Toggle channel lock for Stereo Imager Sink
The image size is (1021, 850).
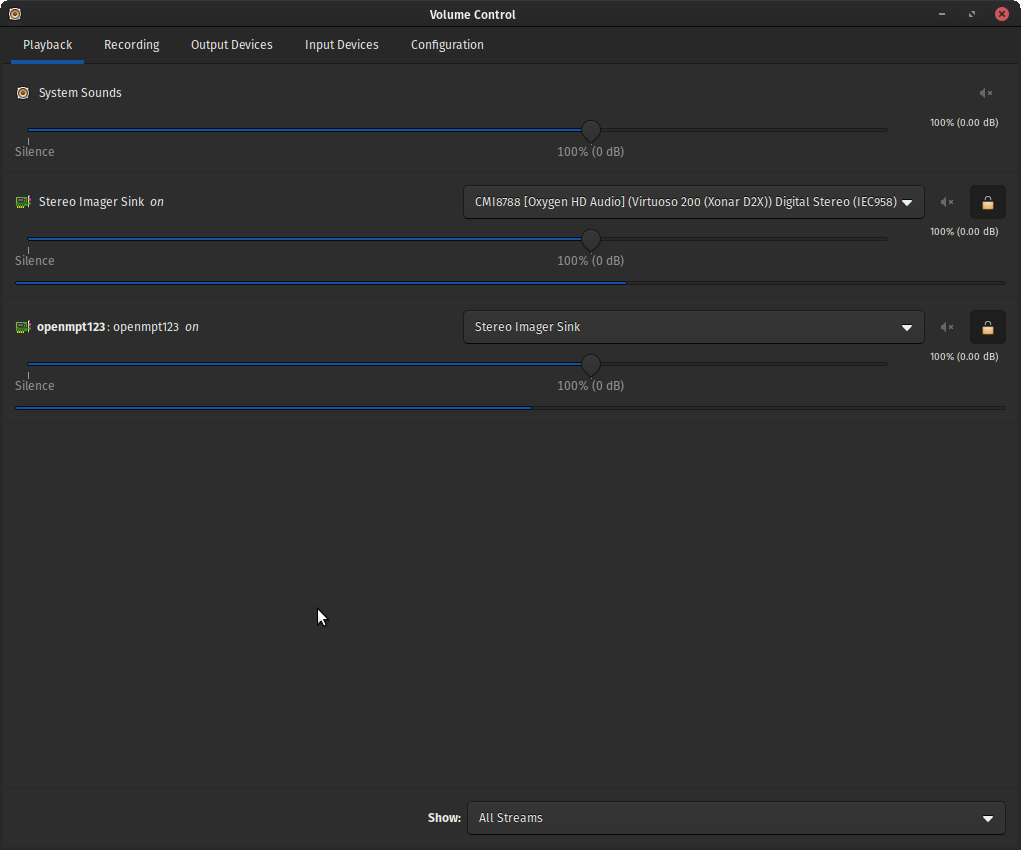pos(988,202)
